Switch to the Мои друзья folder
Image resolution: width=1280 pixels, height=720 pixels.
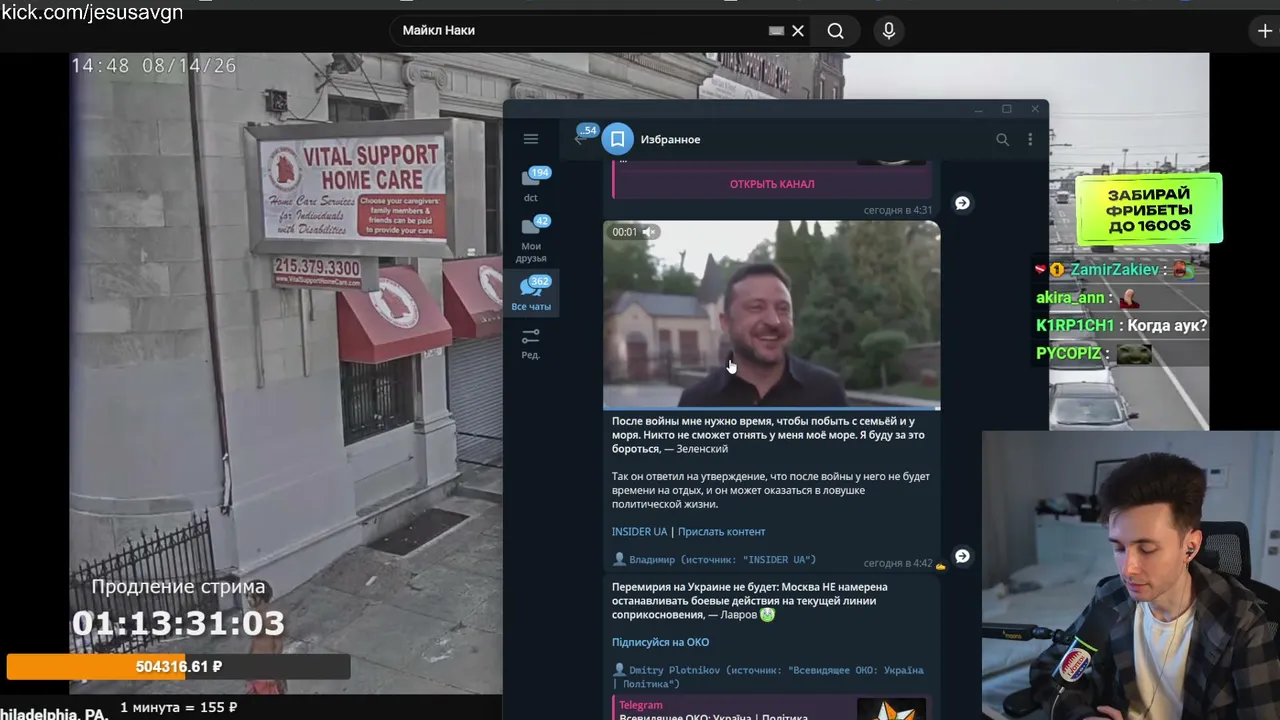pos(531,240)
